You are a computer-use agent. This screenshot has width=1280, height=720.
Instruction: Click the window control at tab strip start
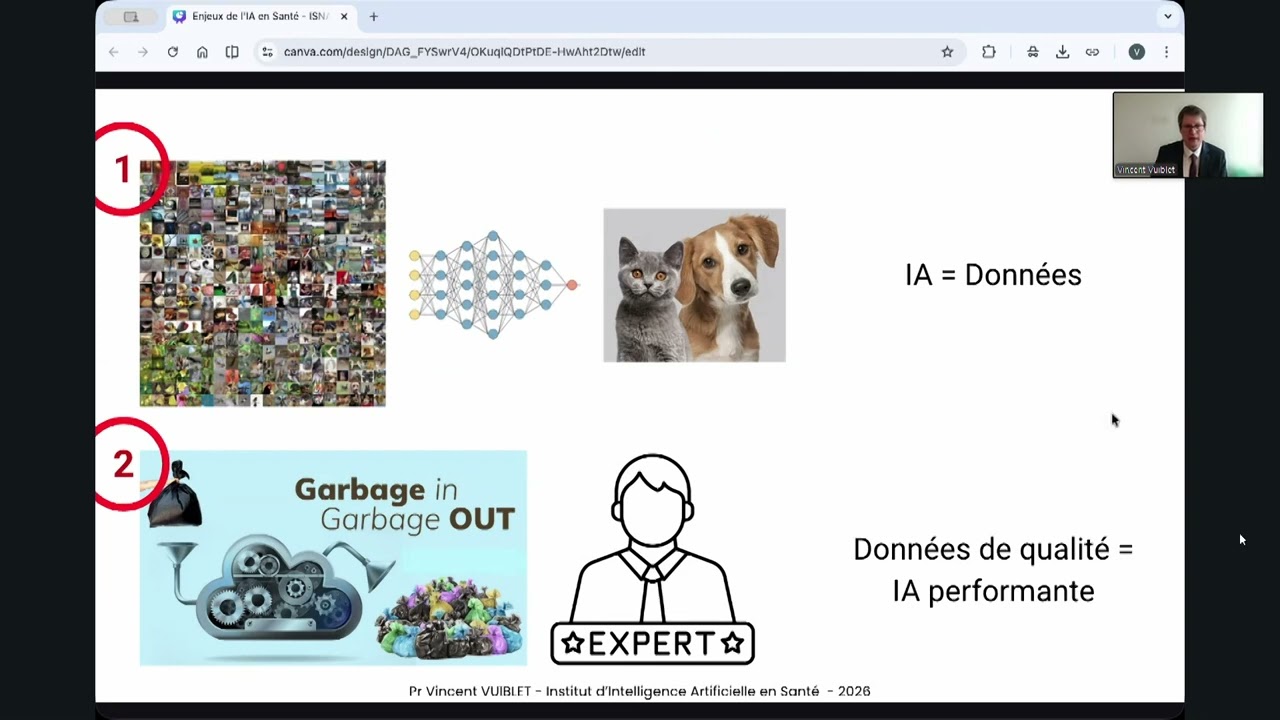click(x=131, y=17)
